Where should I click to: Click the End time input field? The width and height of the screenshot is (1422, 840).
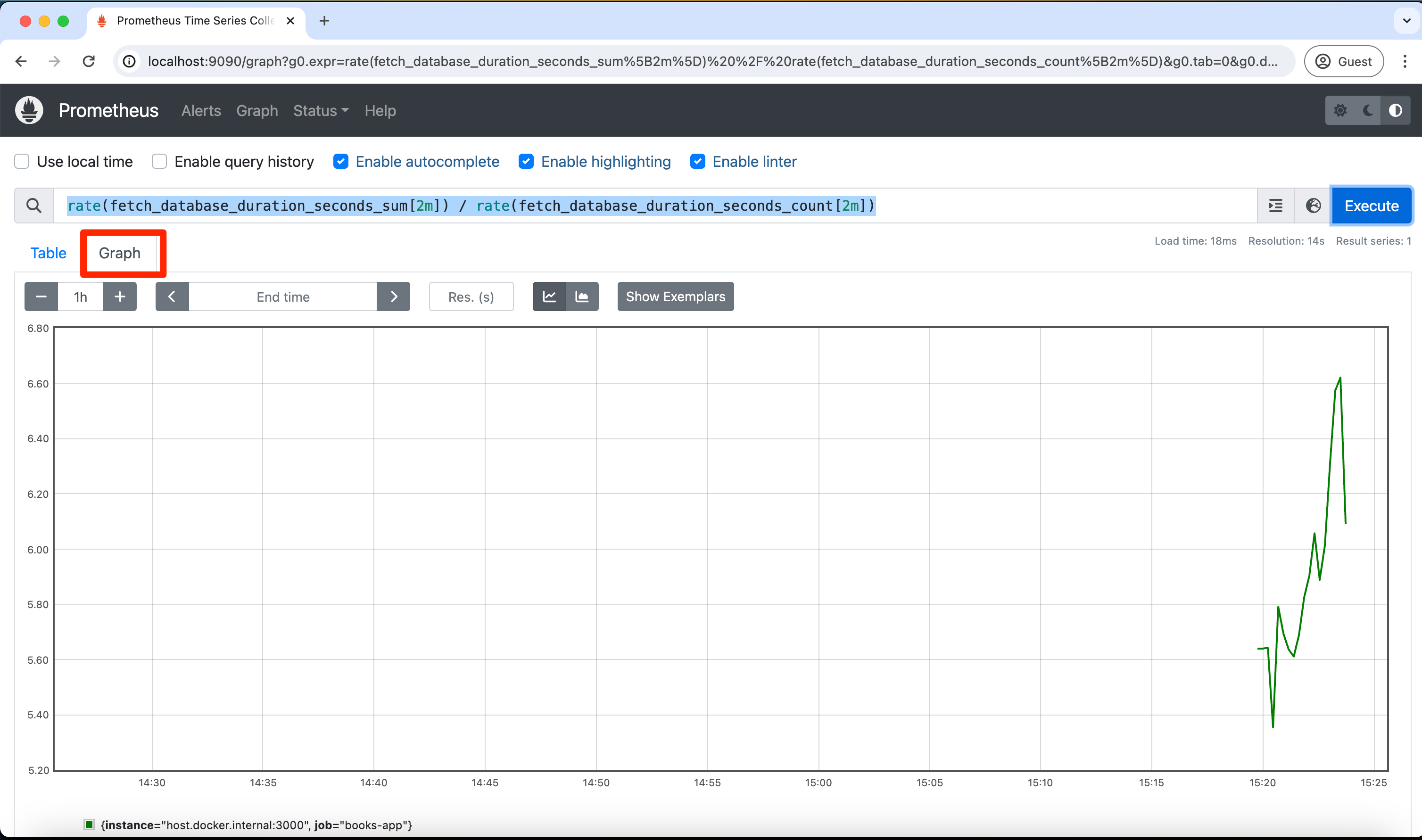[282, 296]
